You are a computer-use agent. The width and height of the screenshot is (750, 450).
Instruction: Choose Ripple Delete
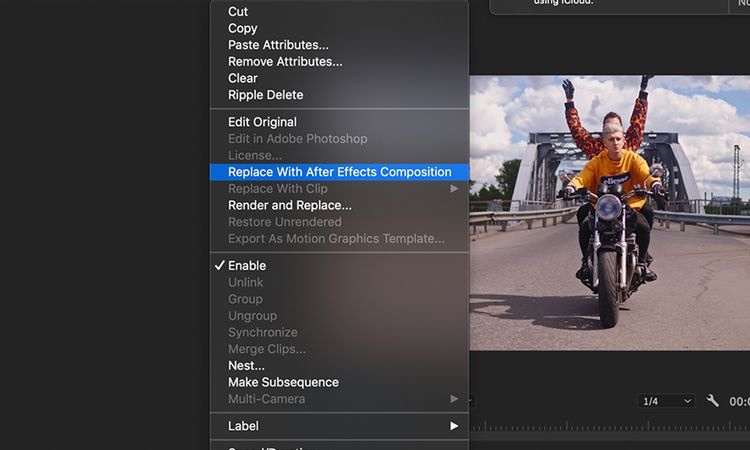tap(265, 95)
